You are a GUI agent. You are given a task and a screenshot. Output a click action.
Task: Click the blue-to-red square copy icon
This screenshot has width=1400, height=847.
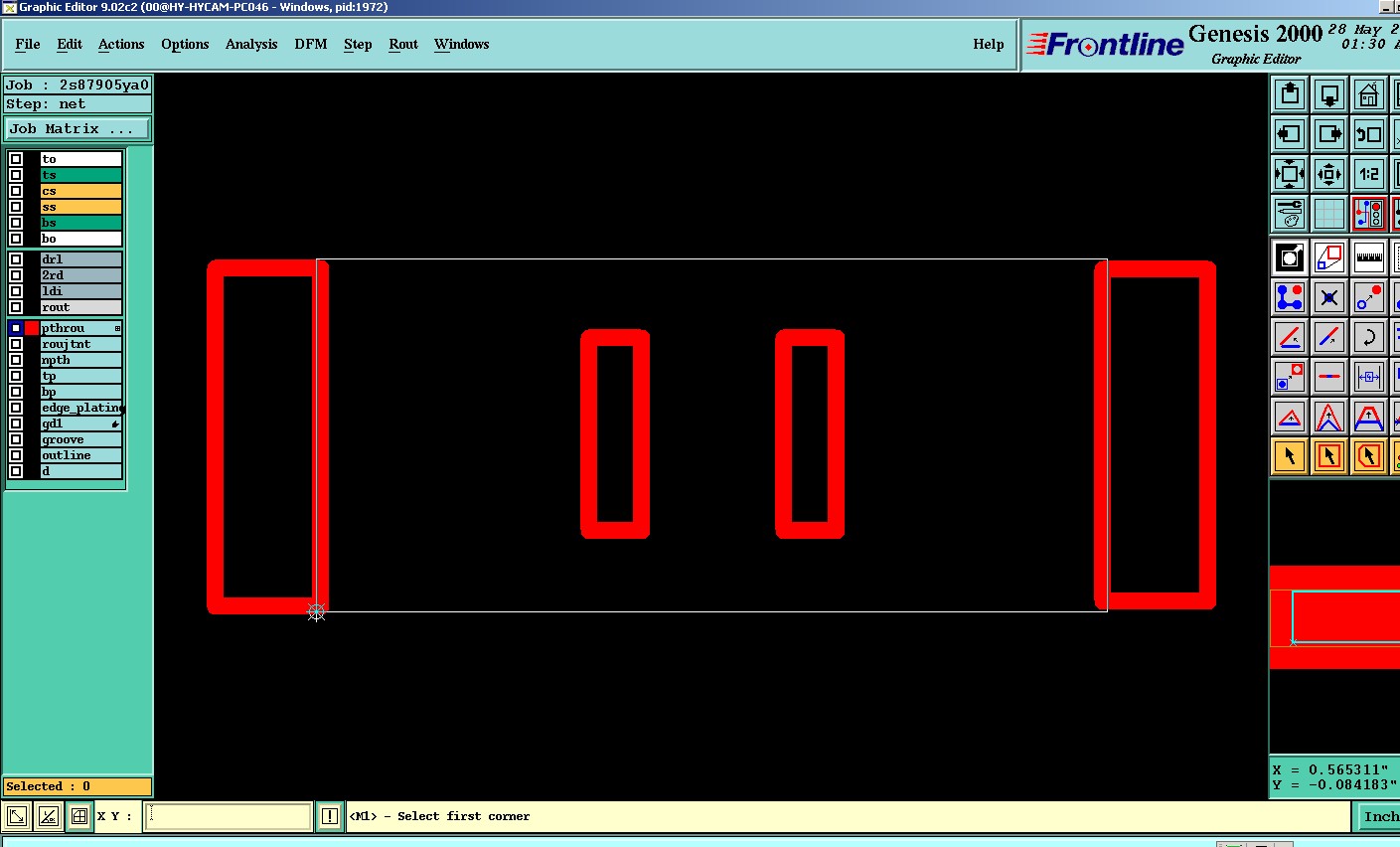click(x=1290, y=377)
